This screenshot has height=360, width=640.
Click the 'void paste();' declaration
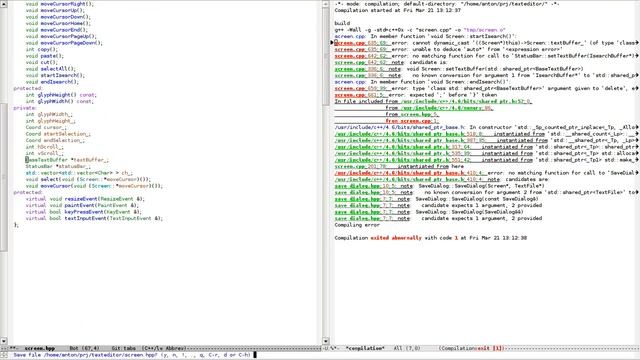tap(44, 56)
